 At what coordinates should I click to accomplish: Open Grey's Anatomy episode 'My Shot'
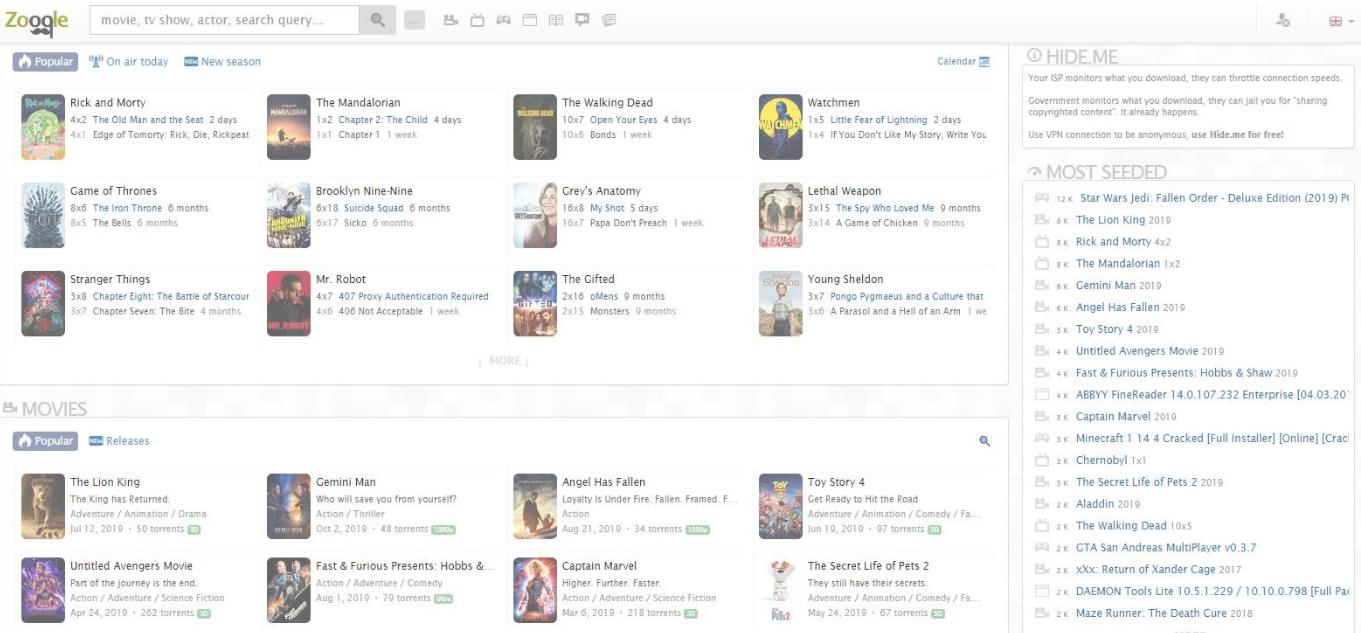[607, 208]
